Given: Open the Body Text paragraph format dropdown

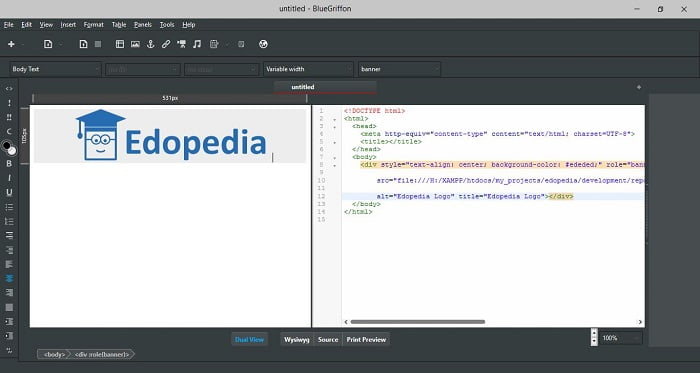Looking at the screenshot, I should [55, 69].
